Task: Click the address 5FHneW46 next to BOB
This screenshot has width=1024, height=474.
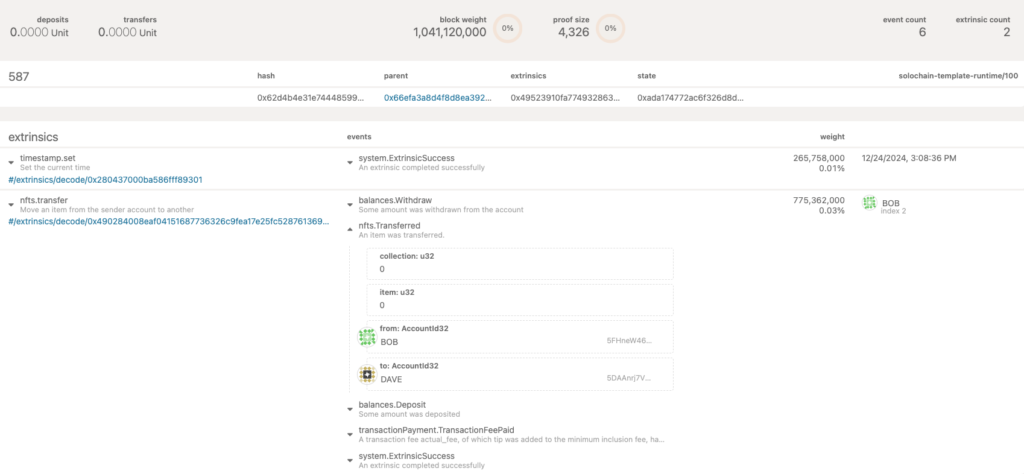Action: [x=629, y=341]
